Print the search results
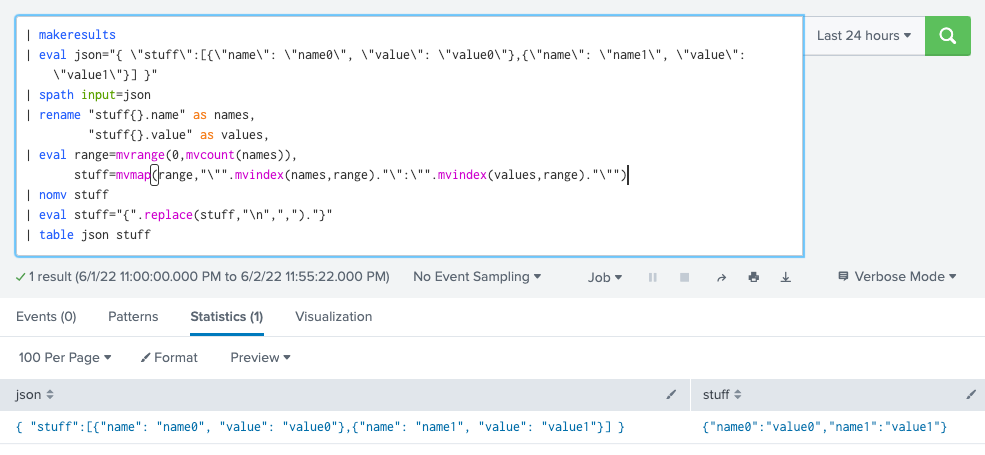This screenshot has width=985, height=455. tap(753, 277)
